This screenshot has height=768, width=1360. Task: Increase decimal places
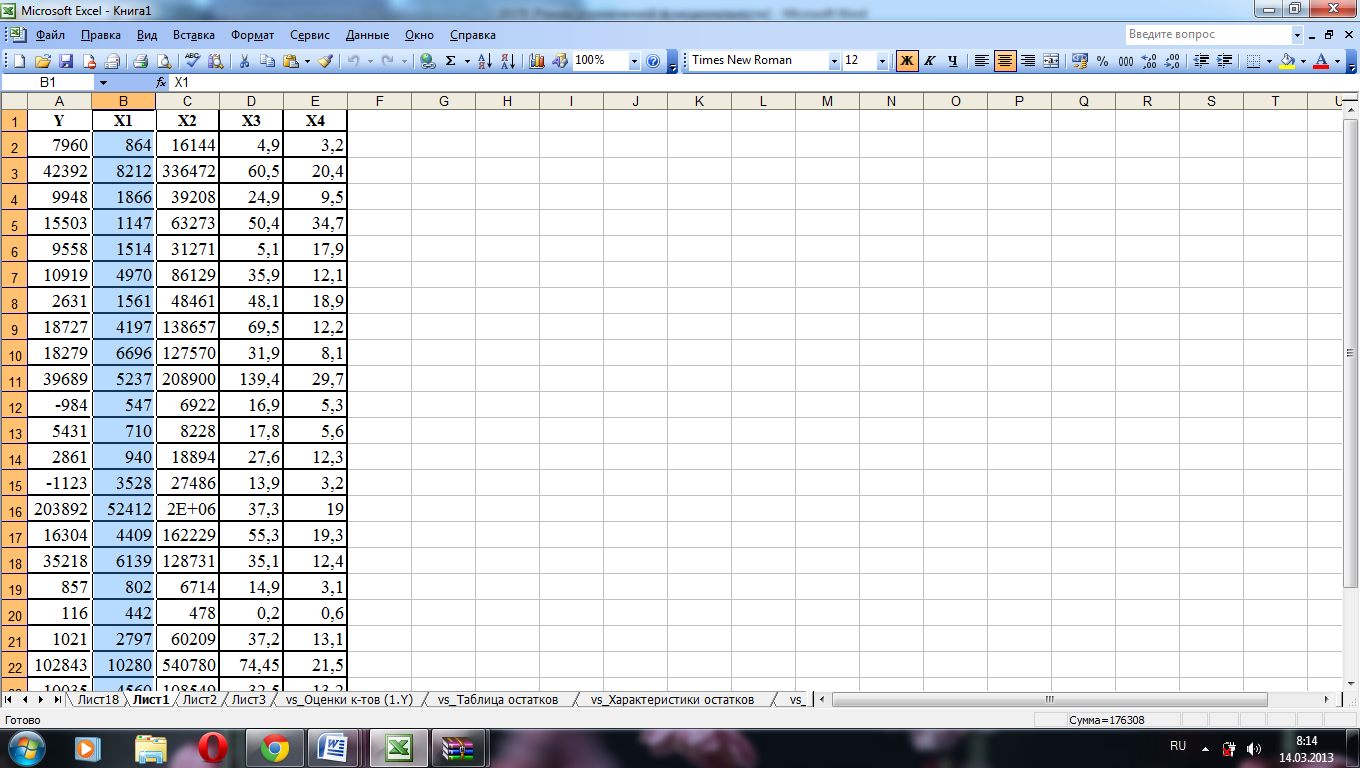[1149, 61]
